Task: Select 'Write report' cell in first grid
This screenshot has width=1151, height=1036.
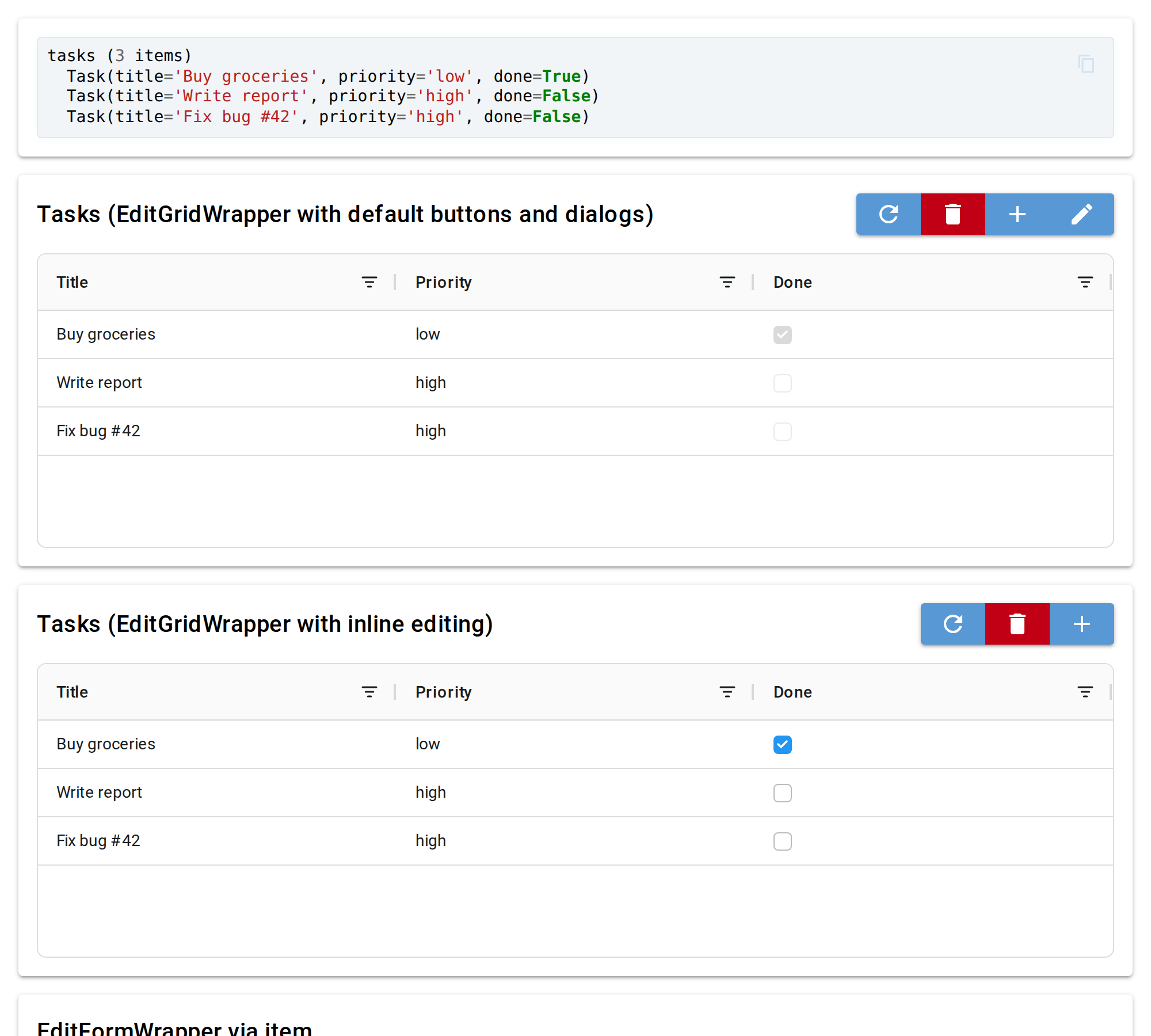Action: click(x=217, y=383)
